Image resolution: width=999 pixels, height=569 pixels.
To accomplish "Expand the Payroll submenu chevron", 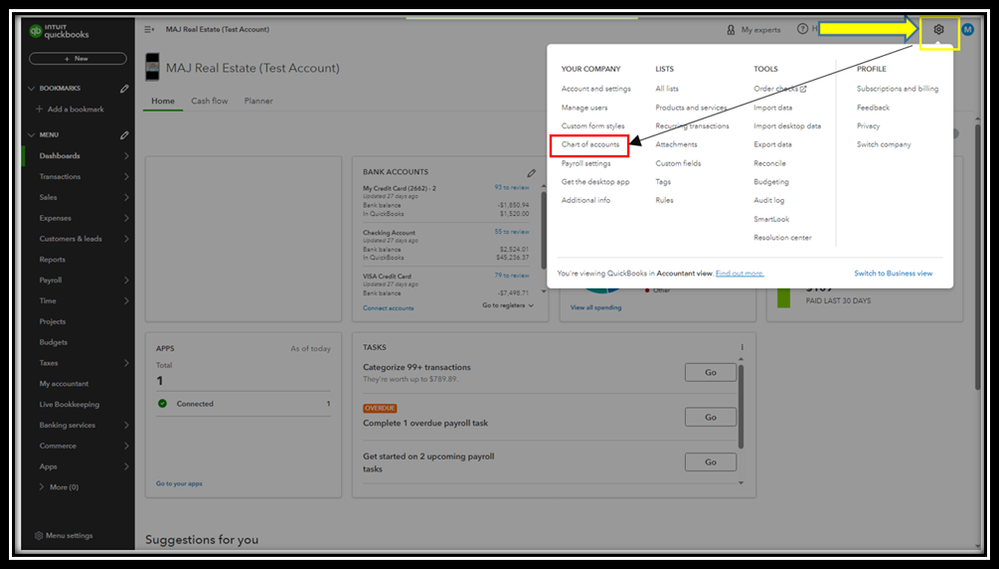I will coord(126,280).
